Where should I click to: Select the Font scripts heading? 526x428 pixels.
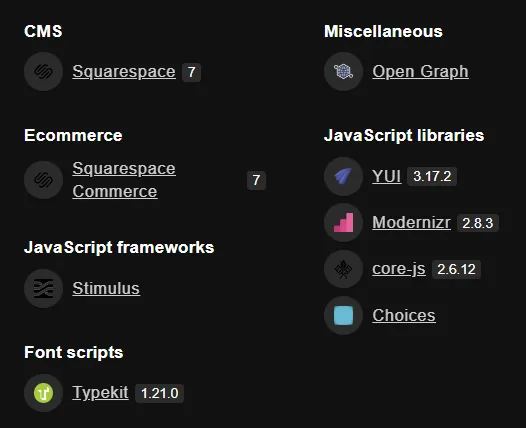click(74, 353)
